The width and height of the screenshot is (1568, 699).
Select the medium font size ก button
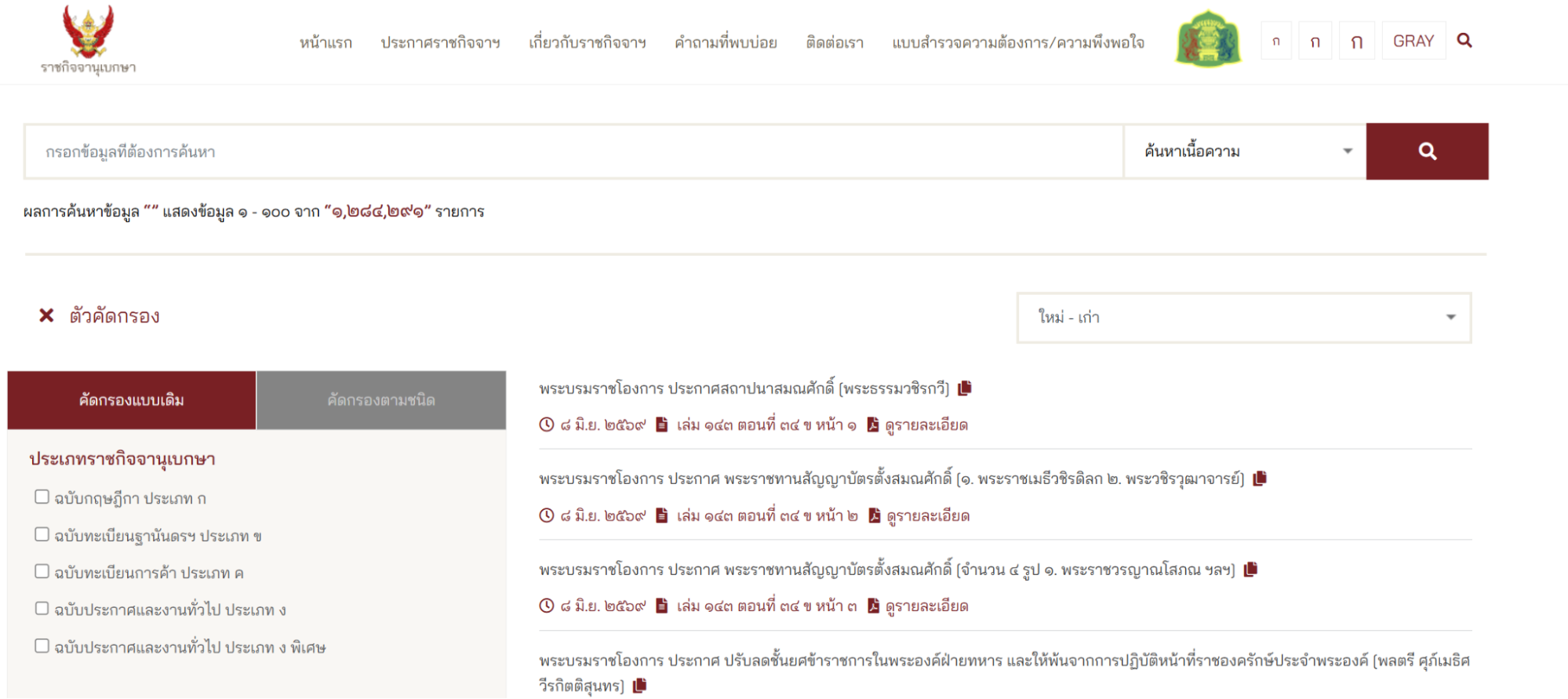coord(1315,41)
